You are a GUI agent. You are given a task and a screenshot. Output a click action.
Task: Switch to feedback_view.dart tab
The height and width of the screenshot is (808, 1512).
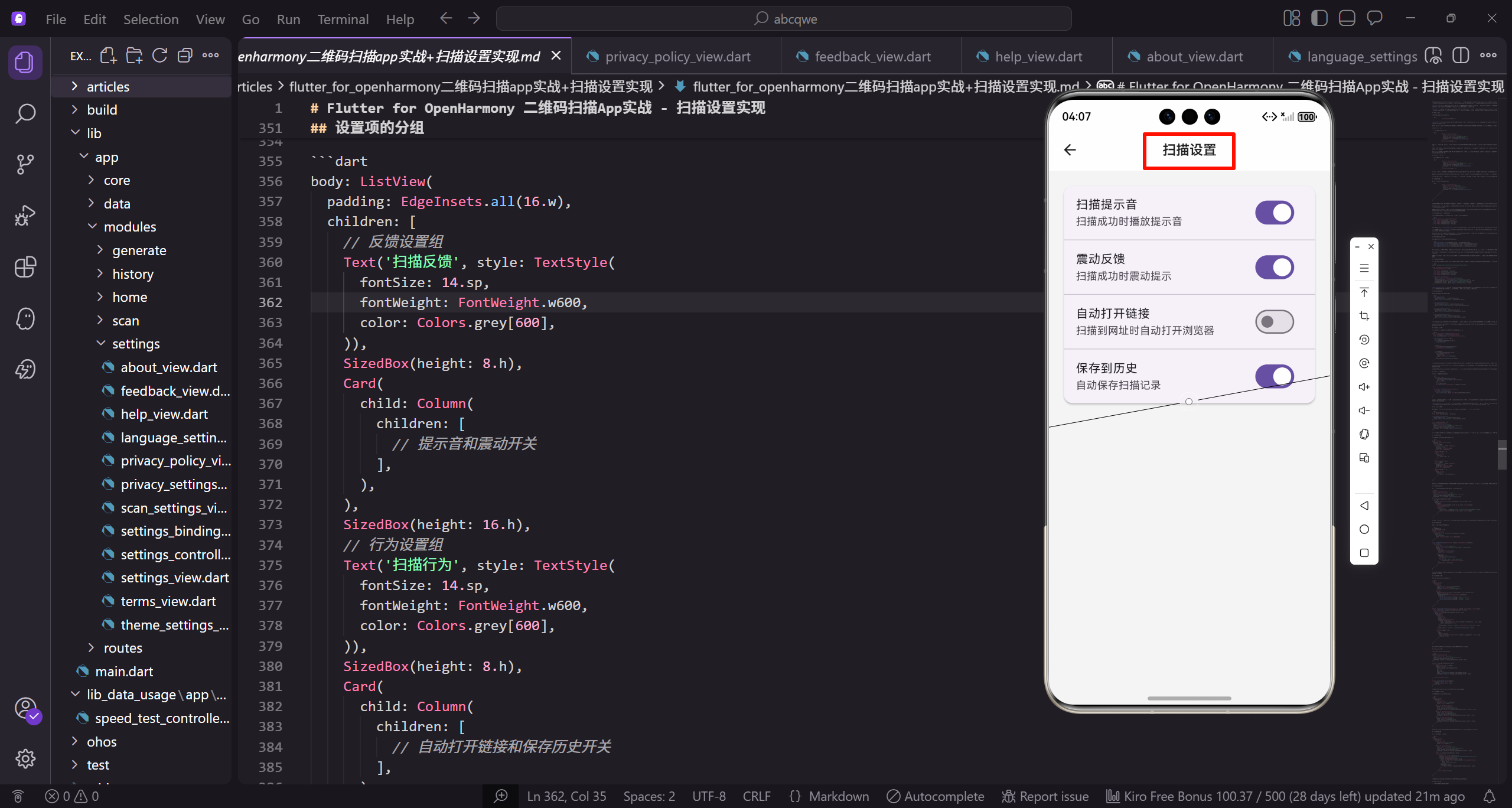pos(872,57)
